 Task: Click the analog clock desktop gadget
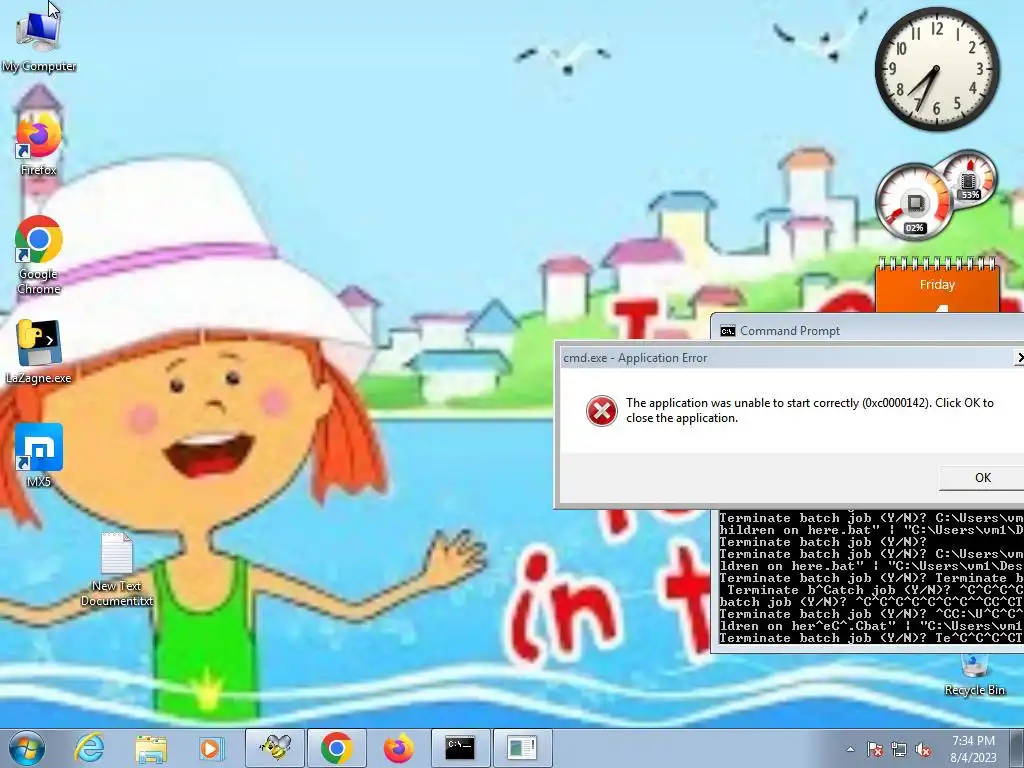[x=936, y=69]
